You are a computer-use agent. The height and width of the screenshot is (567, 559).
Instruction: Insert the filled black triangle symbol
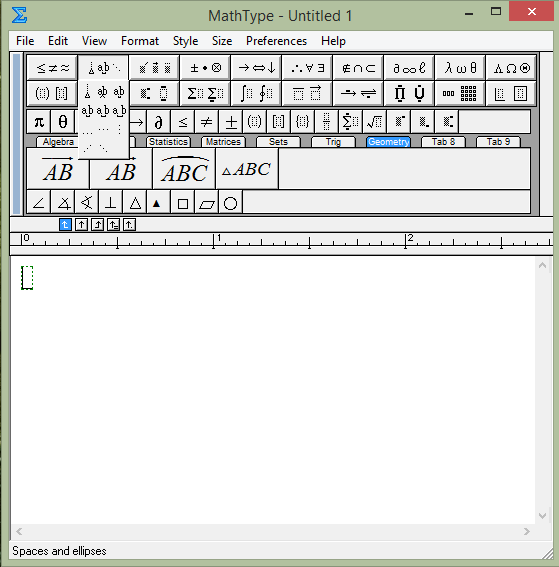[158, 202]
